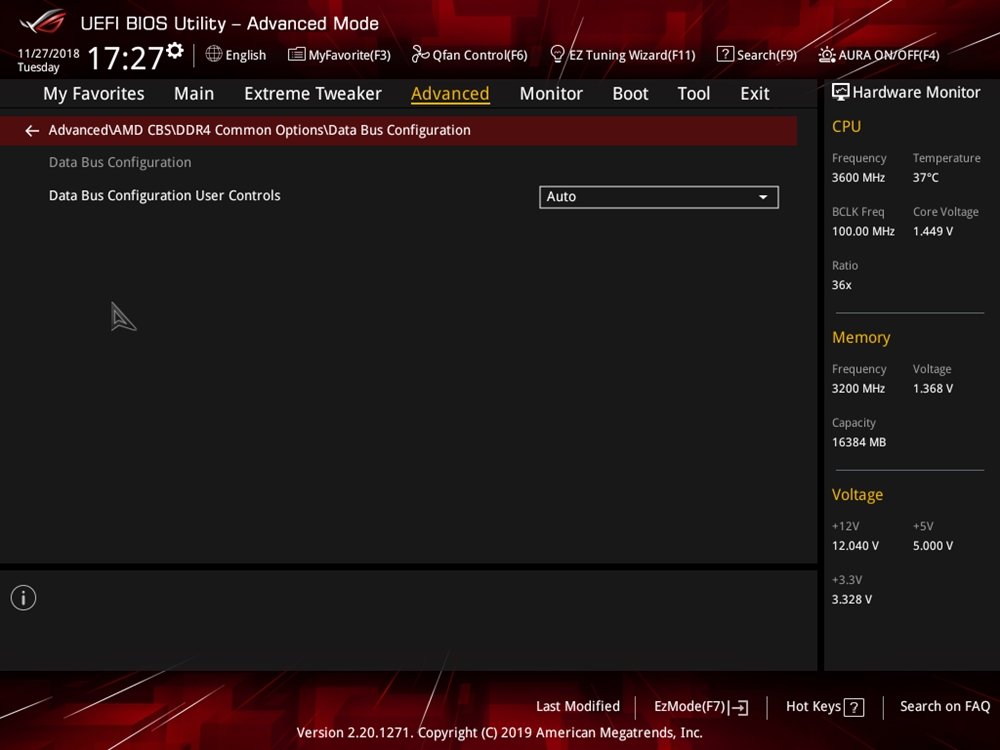Open Last Modified settings
This screenshot has height=750, width=1000.
click(578, 706)
